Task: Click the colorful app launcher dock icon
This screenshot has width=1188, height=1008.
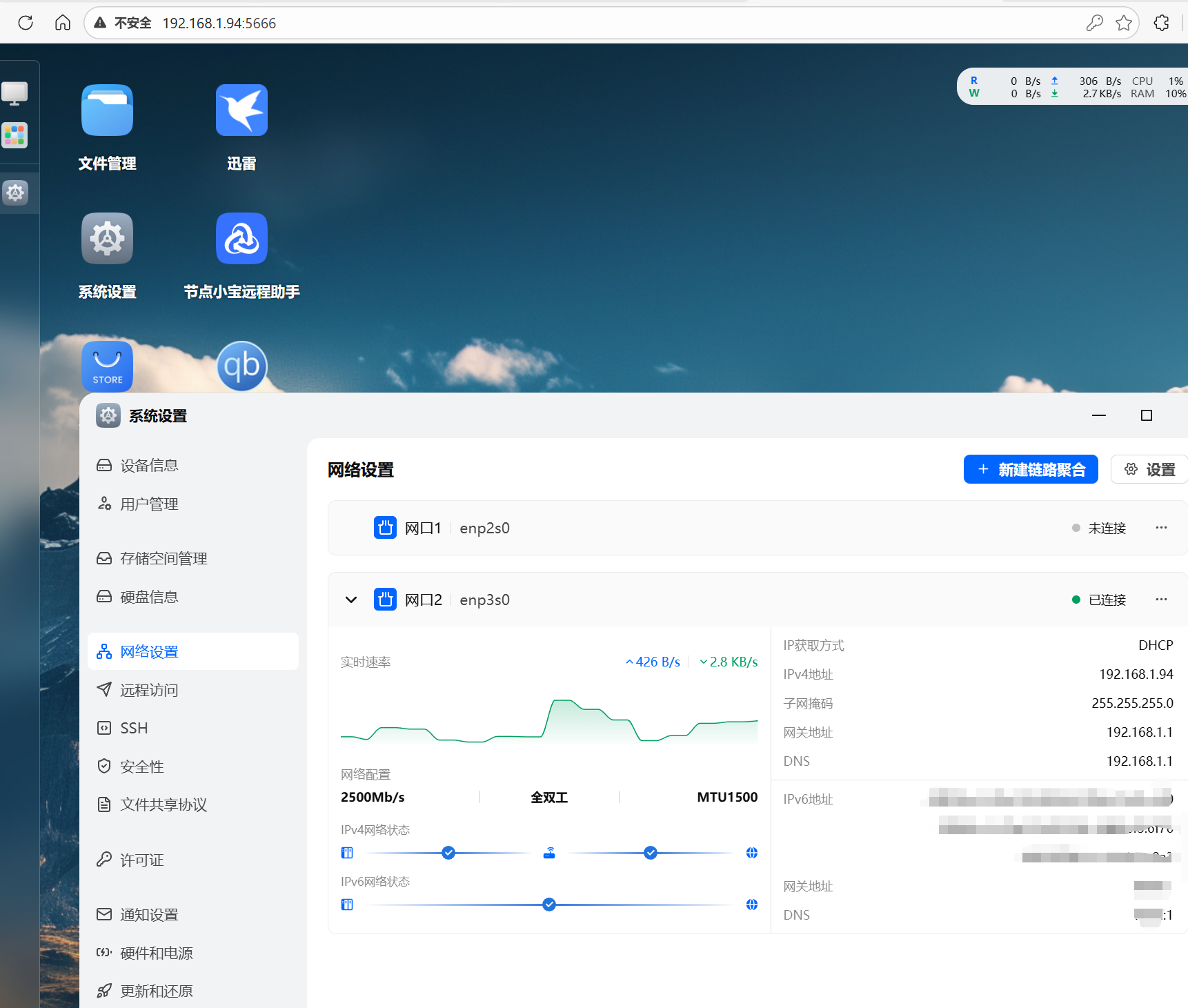Action: tap(14, 135)
